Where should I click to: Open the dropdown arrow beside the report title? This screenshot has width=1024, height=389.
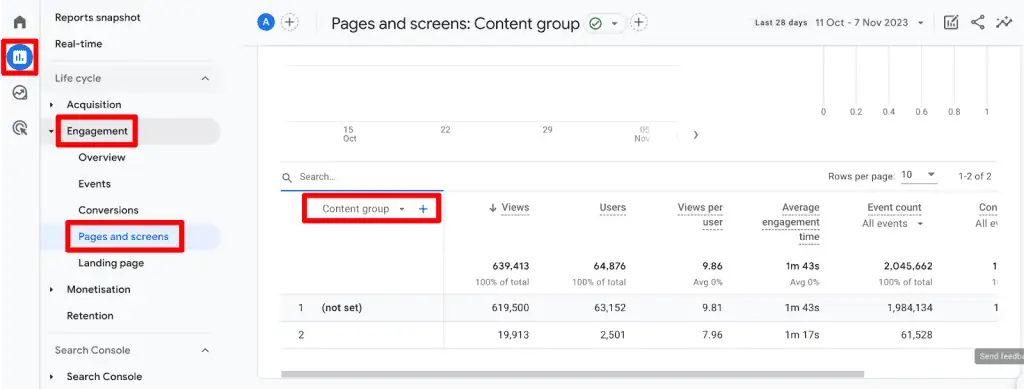[614, 23]
